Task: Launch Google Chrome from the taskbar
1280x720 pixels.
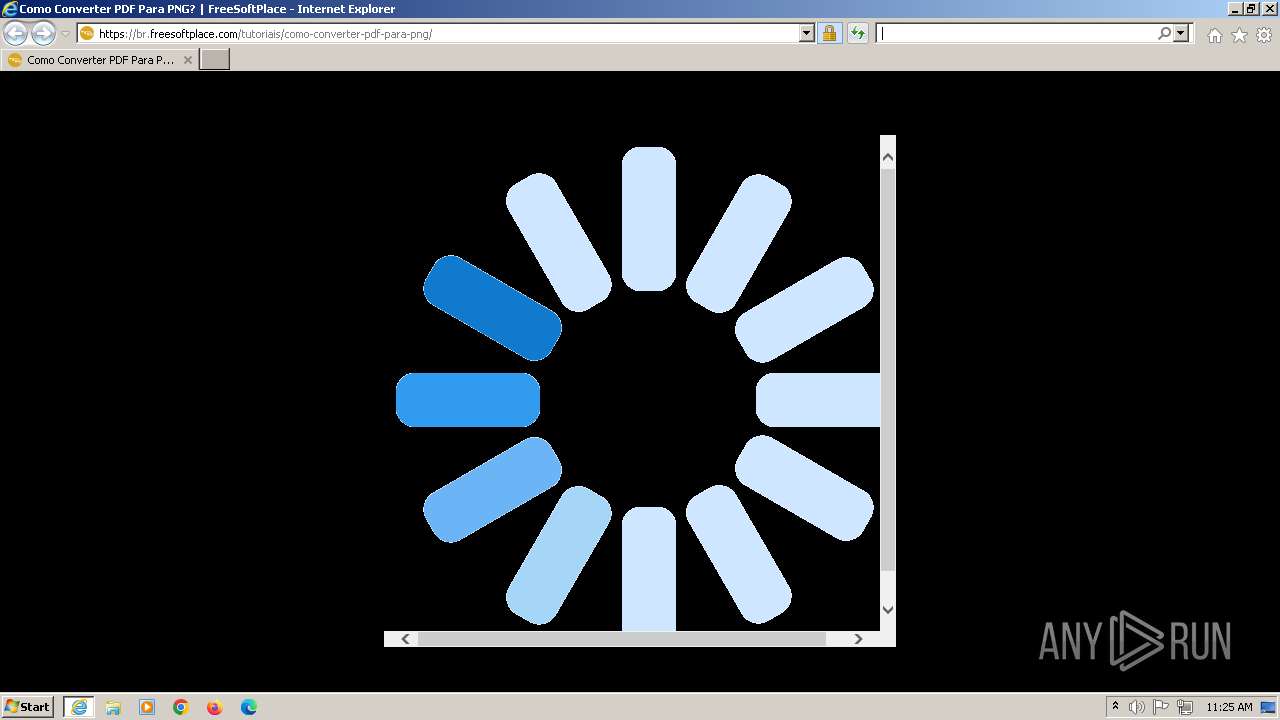Action: tap(181, 707)
